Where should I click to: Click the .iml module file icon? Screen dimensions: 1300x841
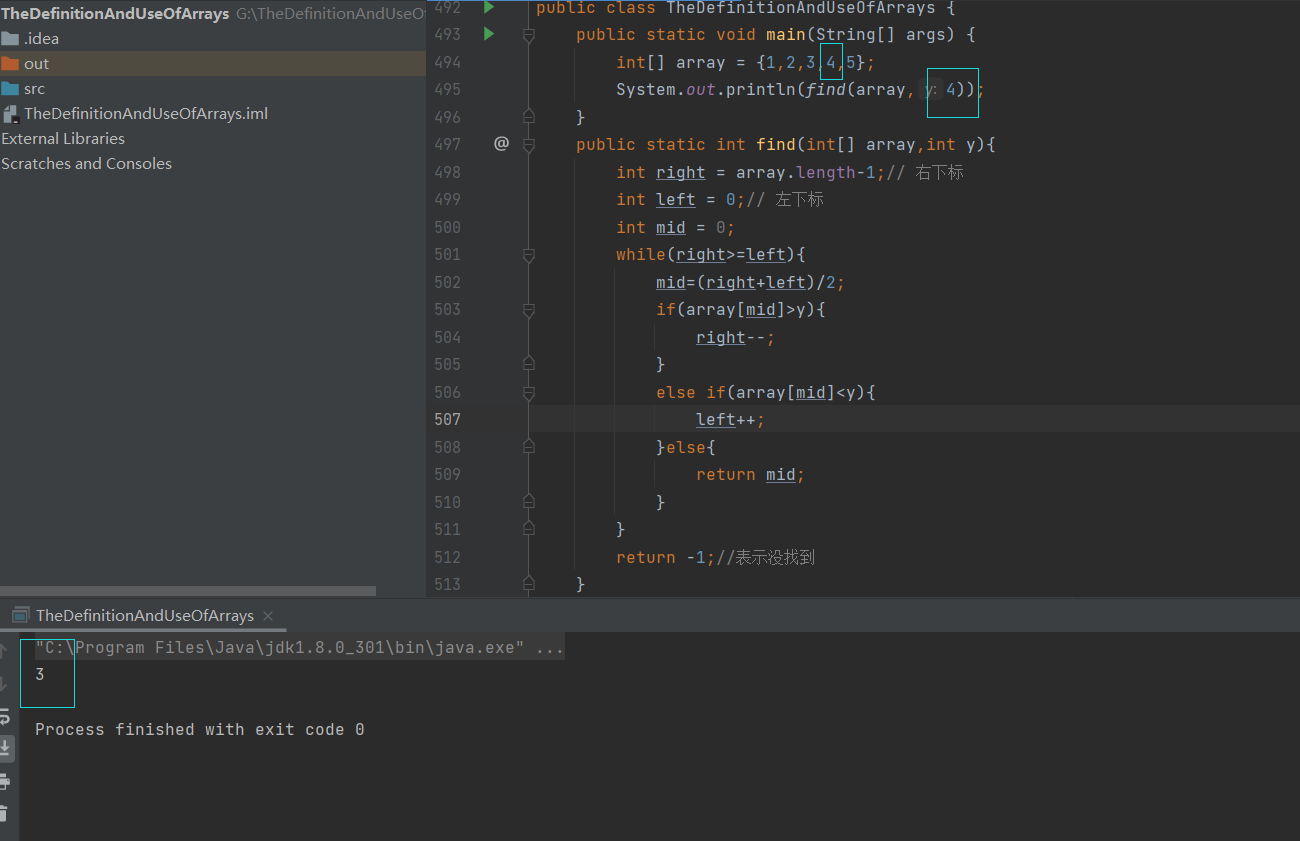point(10,114)
